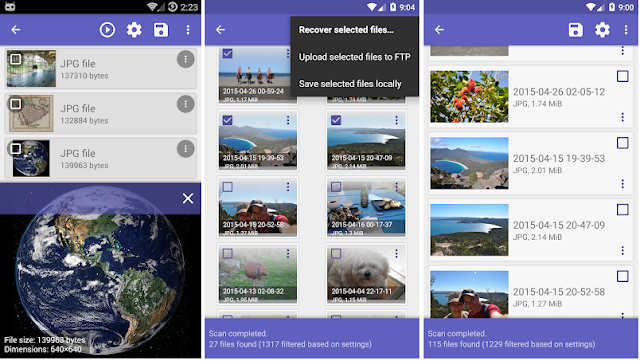Select the '2015-04-26 02-05-12' filename text
The width and height of the screenshot is (640, 361).
559,92
